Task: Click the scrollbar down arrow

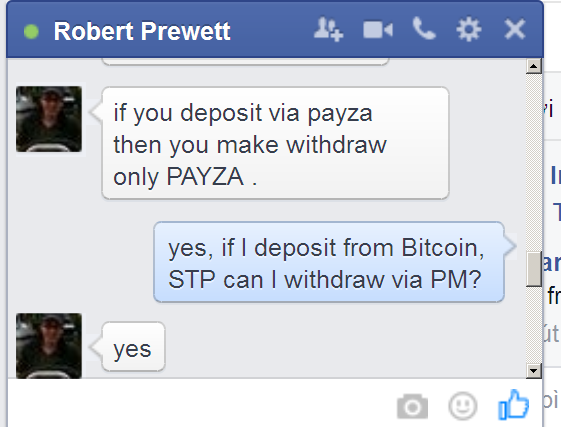Action: point(533,371)
